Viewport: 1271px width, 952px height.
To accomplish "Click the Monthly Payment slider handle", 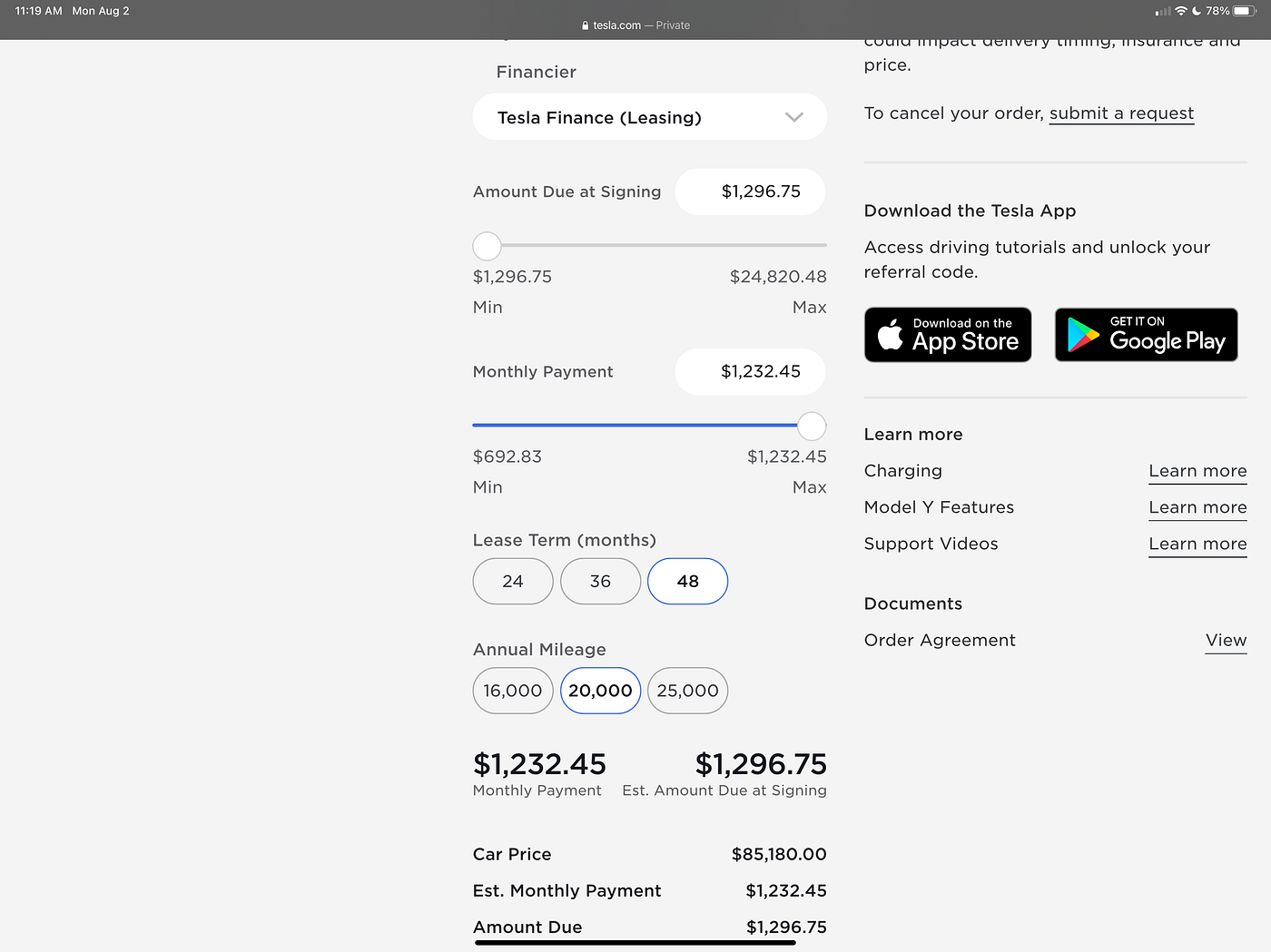I will (812, 426).
